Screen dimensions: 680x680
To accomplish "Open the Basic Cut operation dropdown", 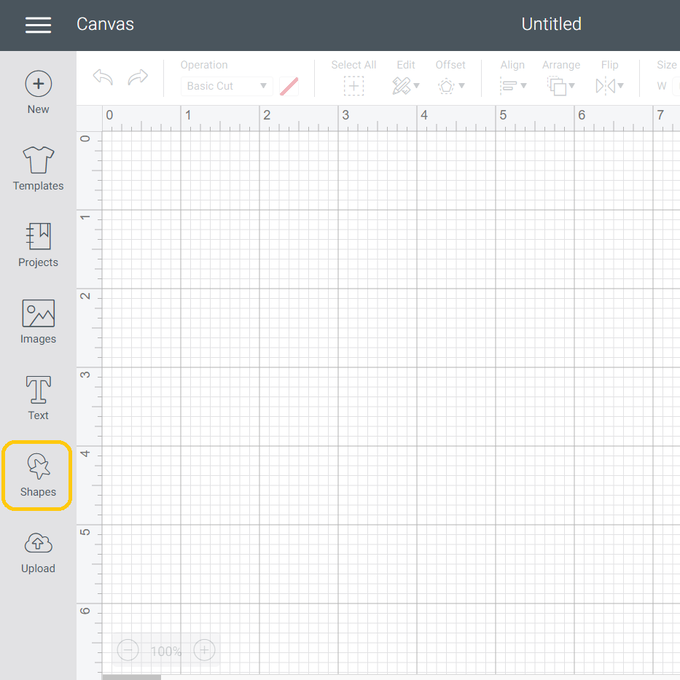I will (227, 86).
